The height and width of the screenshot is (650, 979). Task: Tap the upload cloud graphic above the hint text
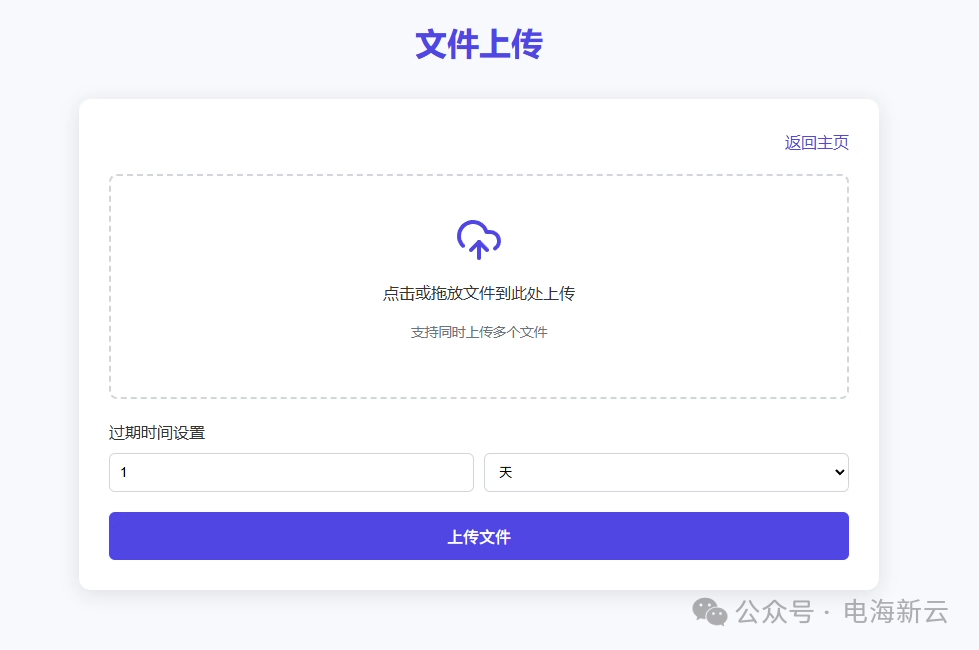(478, 238)
